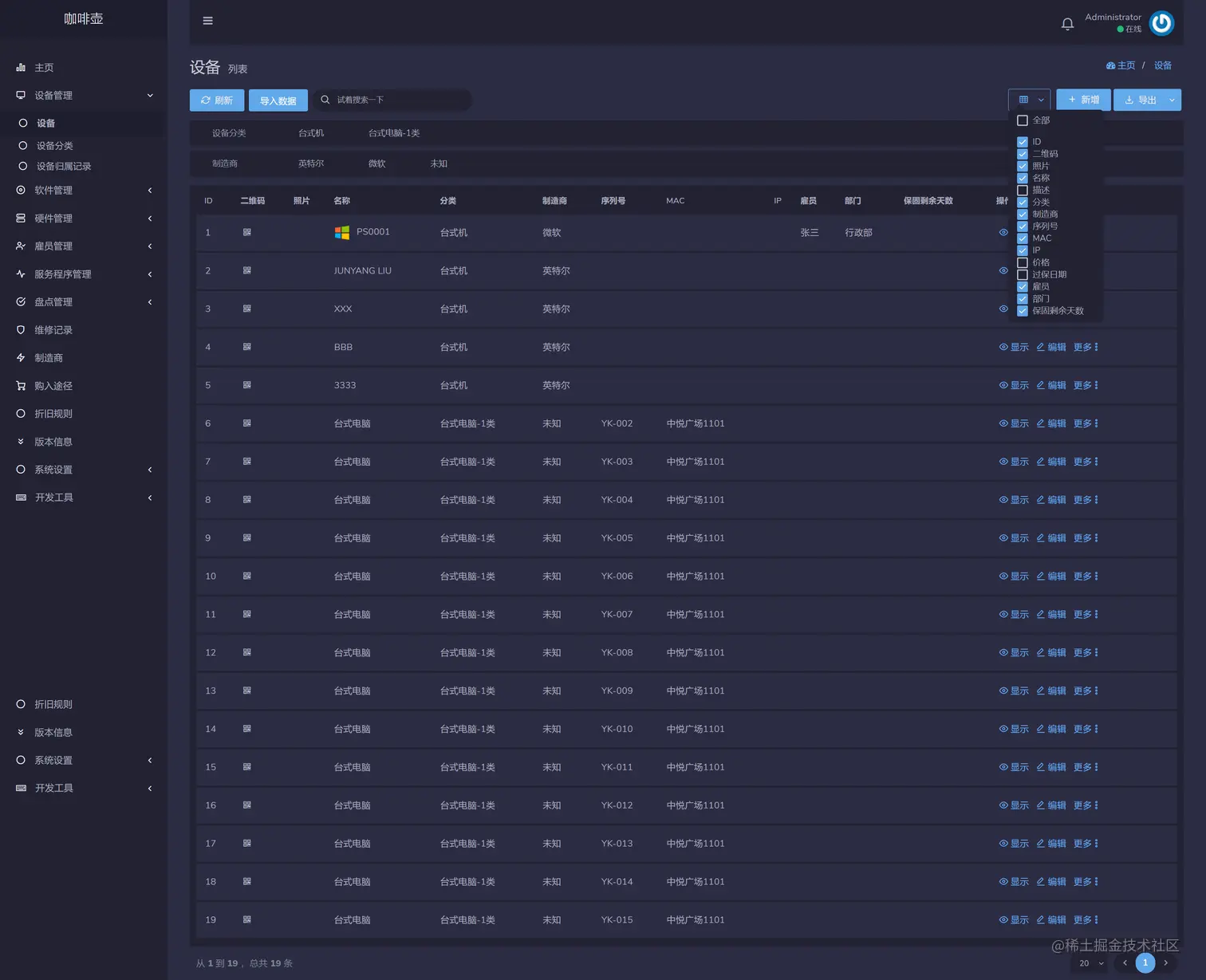Click the 购入途径 shopping cart icon
The image size is (1206, 980).
[x=21, y=386]
